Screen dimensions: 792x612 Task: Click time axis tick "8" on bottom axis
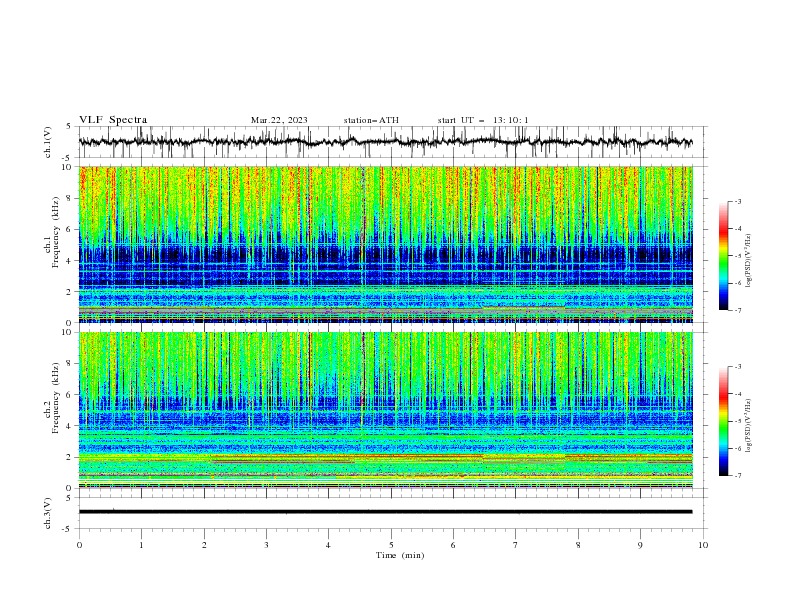click(x=578, y=545)
